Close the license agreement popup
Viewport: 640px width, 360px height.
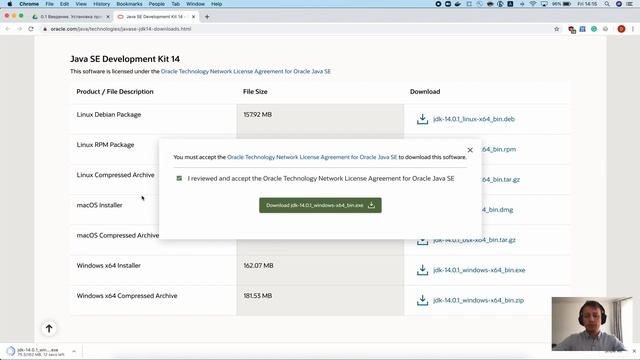[x=470, y=150]
